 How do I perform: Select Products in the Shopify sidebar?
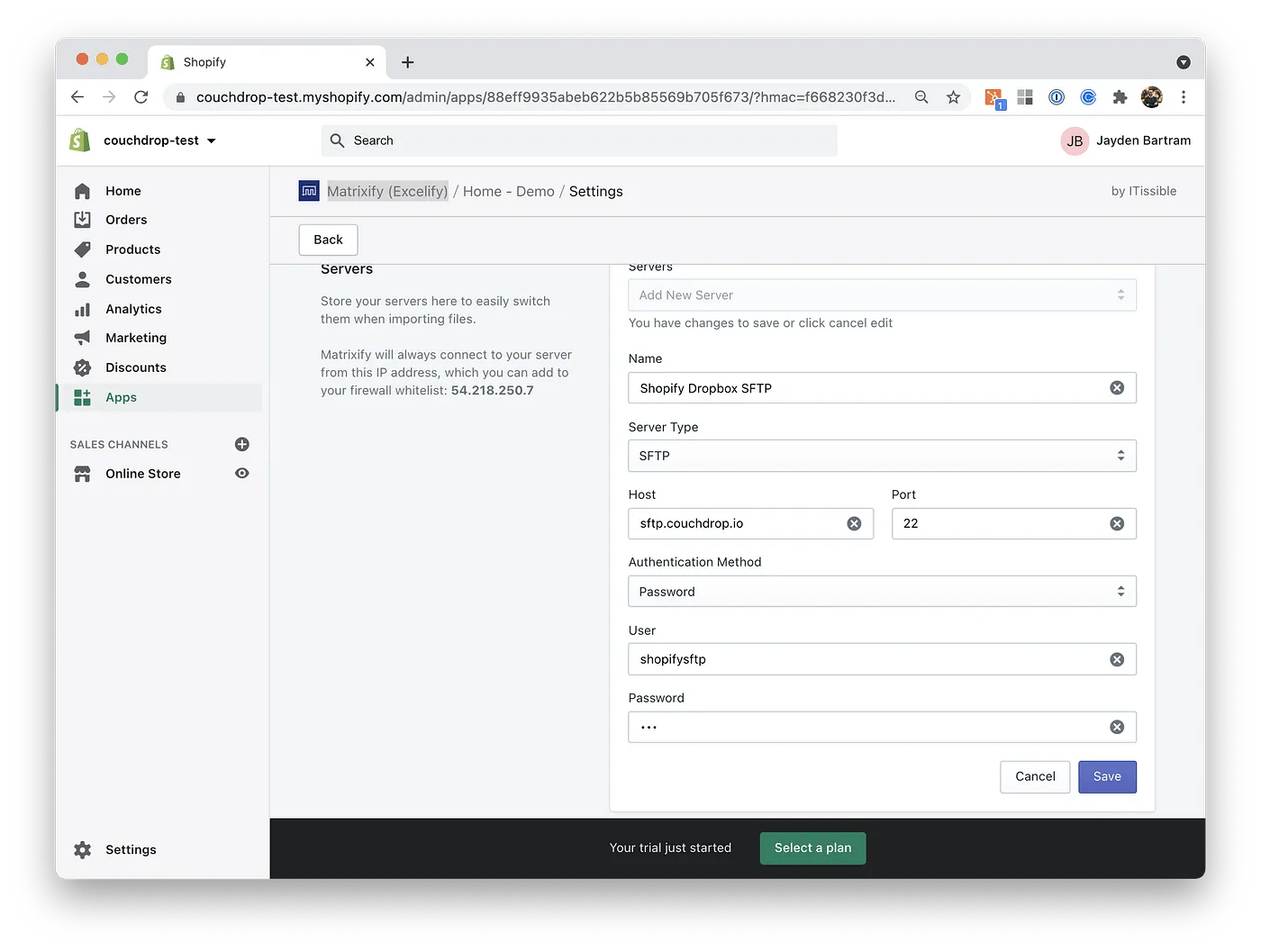[132, 249]
